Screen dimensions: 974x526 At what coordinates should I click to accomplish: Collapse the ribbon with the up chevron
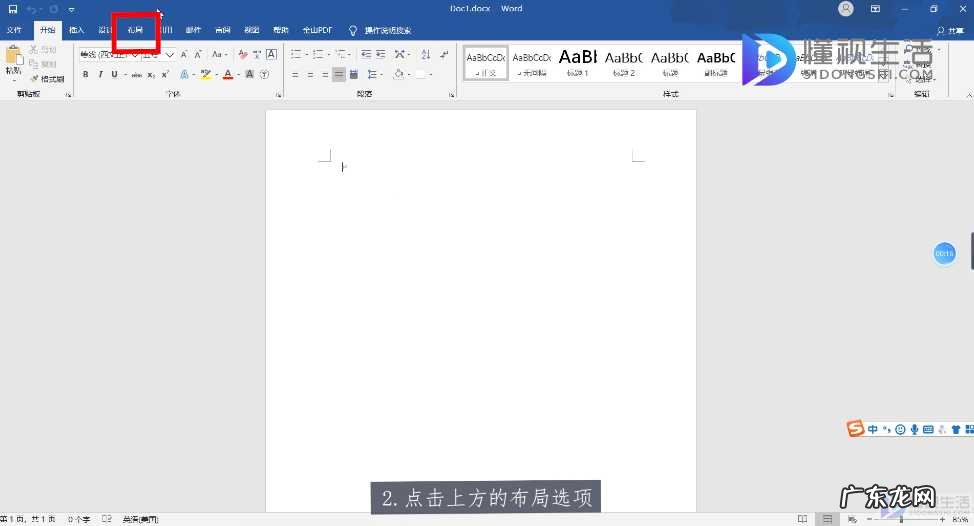pyautogui.click(x=969, y=95)
